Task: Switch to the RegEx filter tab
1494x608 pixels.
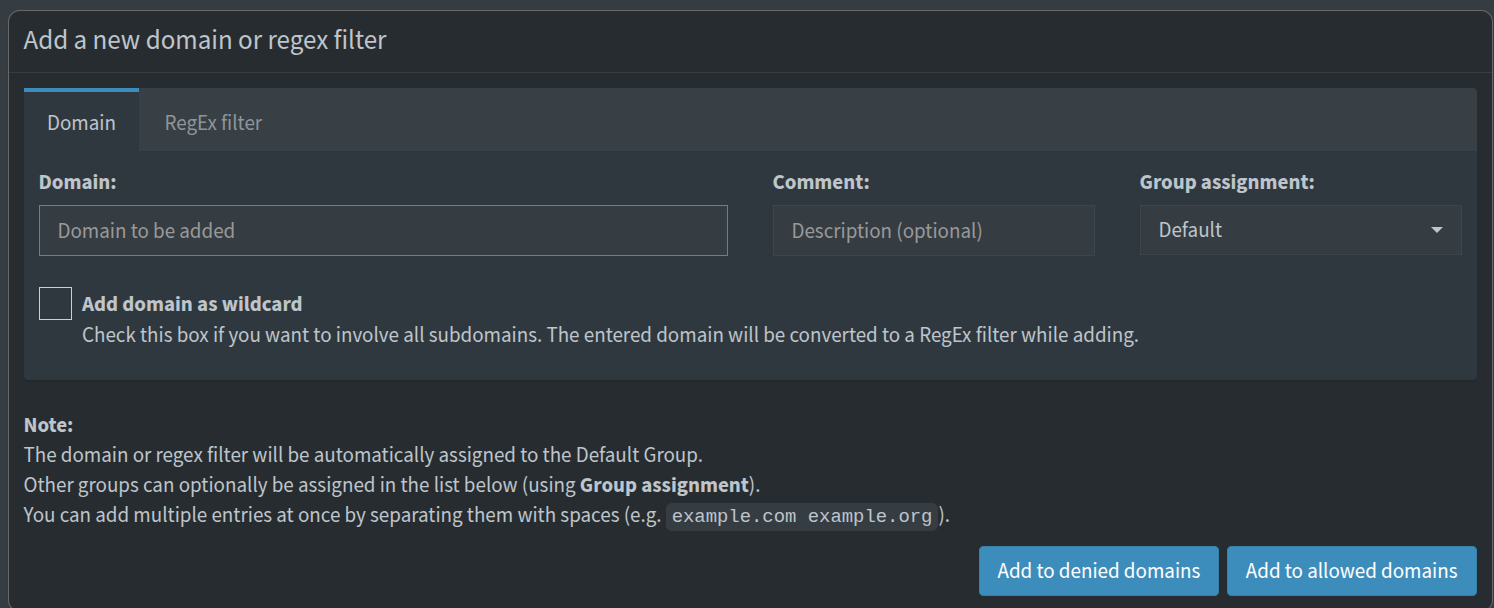Action: 213,123
